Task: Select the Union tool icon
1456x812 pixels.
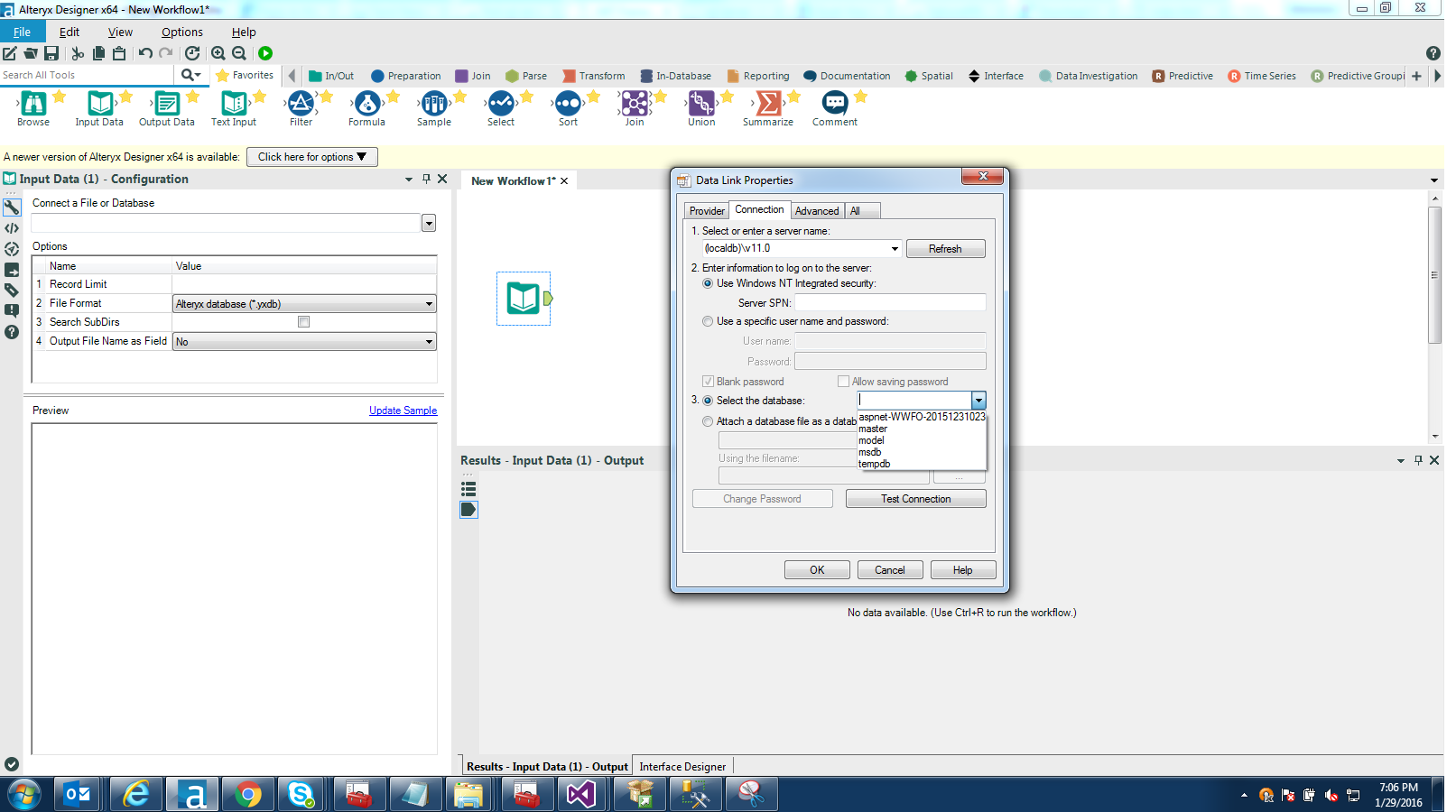Action: [x=701, y=103]
